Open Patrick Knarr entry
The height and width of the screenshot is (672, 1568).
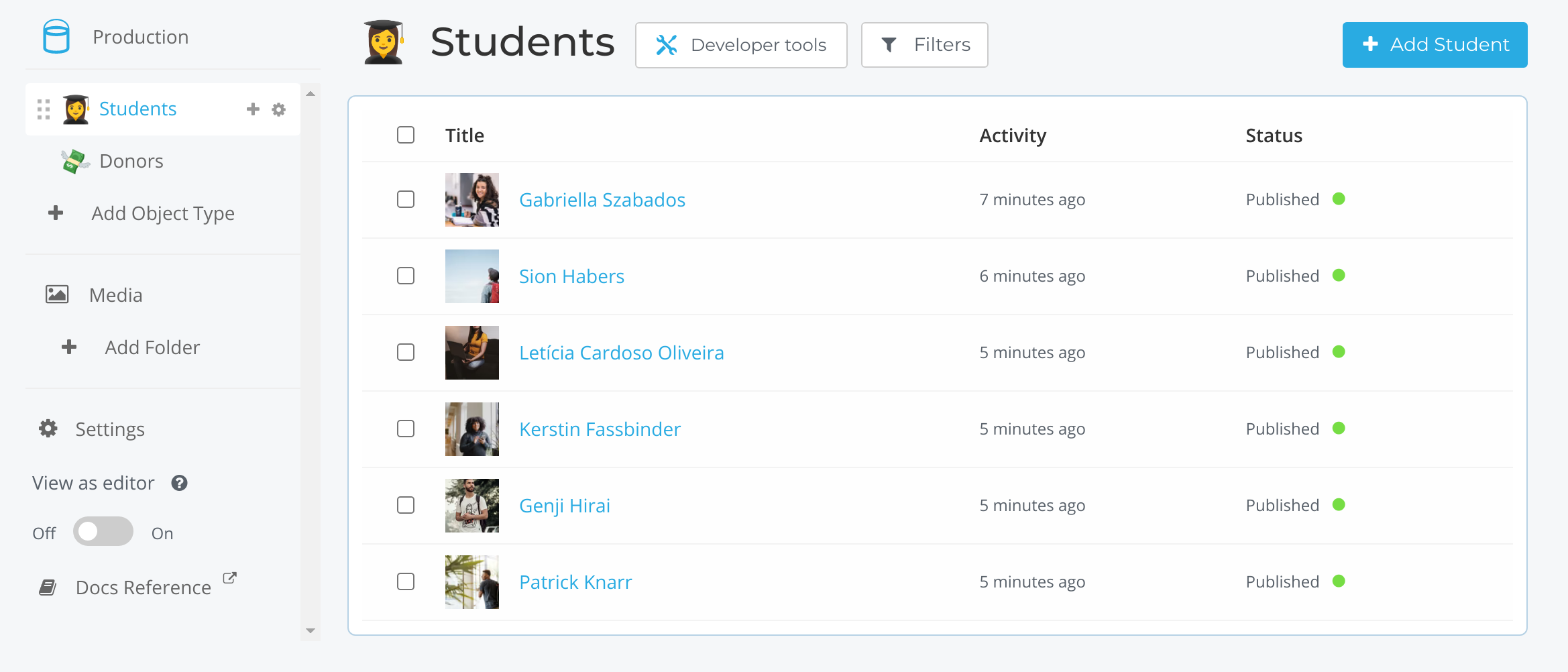[x=575, y=582]
